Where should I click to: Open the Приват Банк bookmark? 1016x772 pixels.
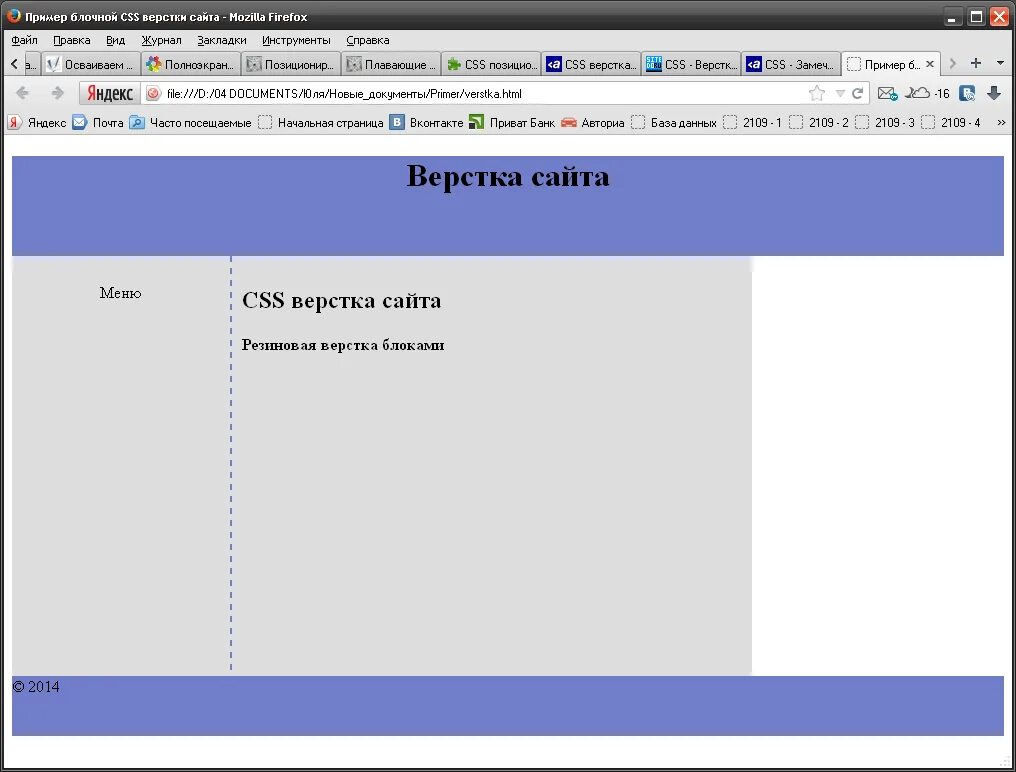pos(512,123)
